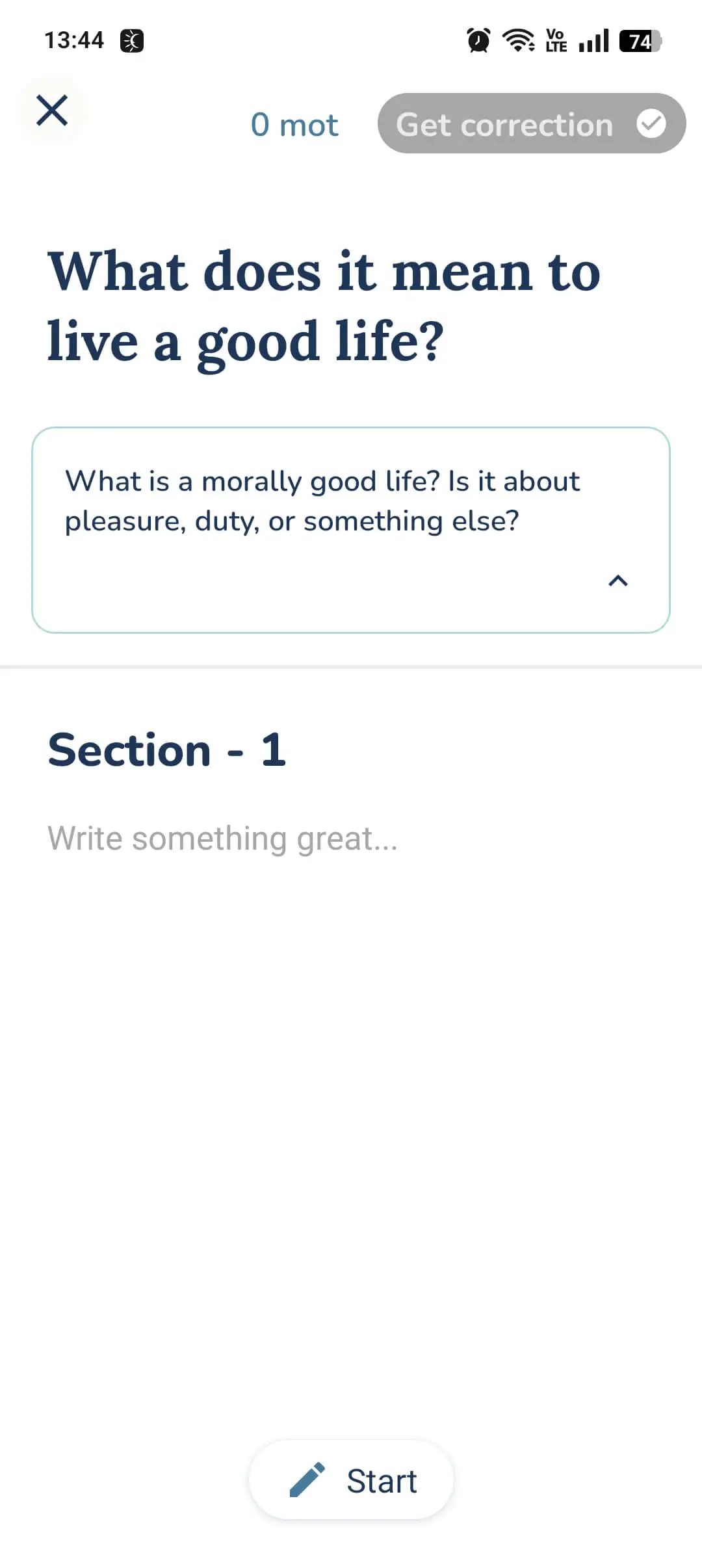This screenshot has height=1568, width=702.
Task: Tap the alarm clock status icon
Action: (479, 40)
